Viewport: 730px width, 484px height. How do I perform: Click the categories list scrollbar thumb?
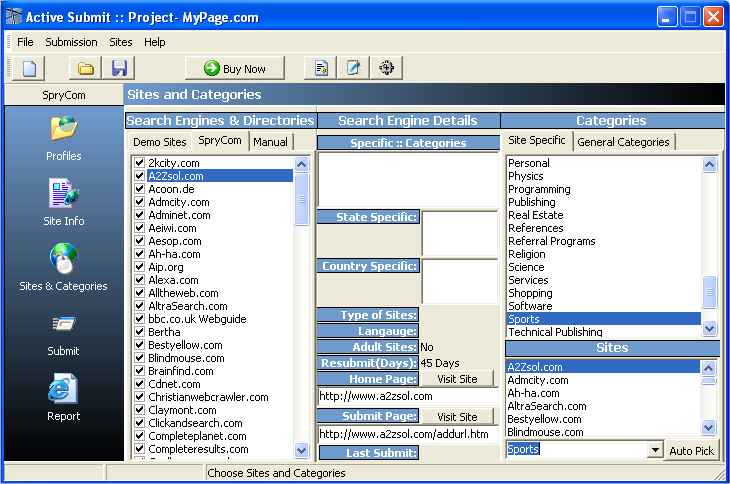[x=710, y=292]
